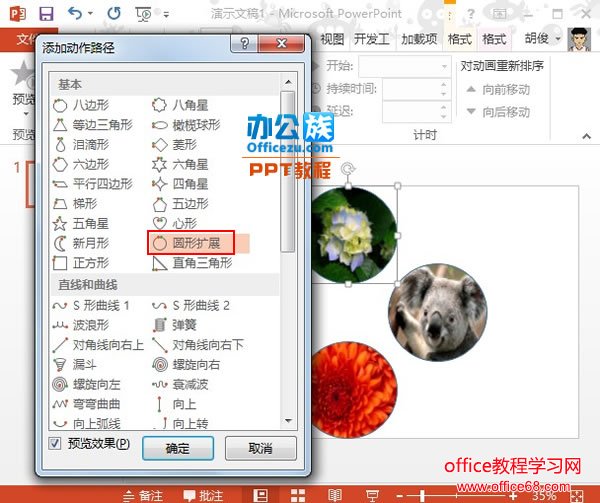Choose the 平行四边形 path
The height and width of the screenshot is (503, 600).
click(x=93, y=184)
